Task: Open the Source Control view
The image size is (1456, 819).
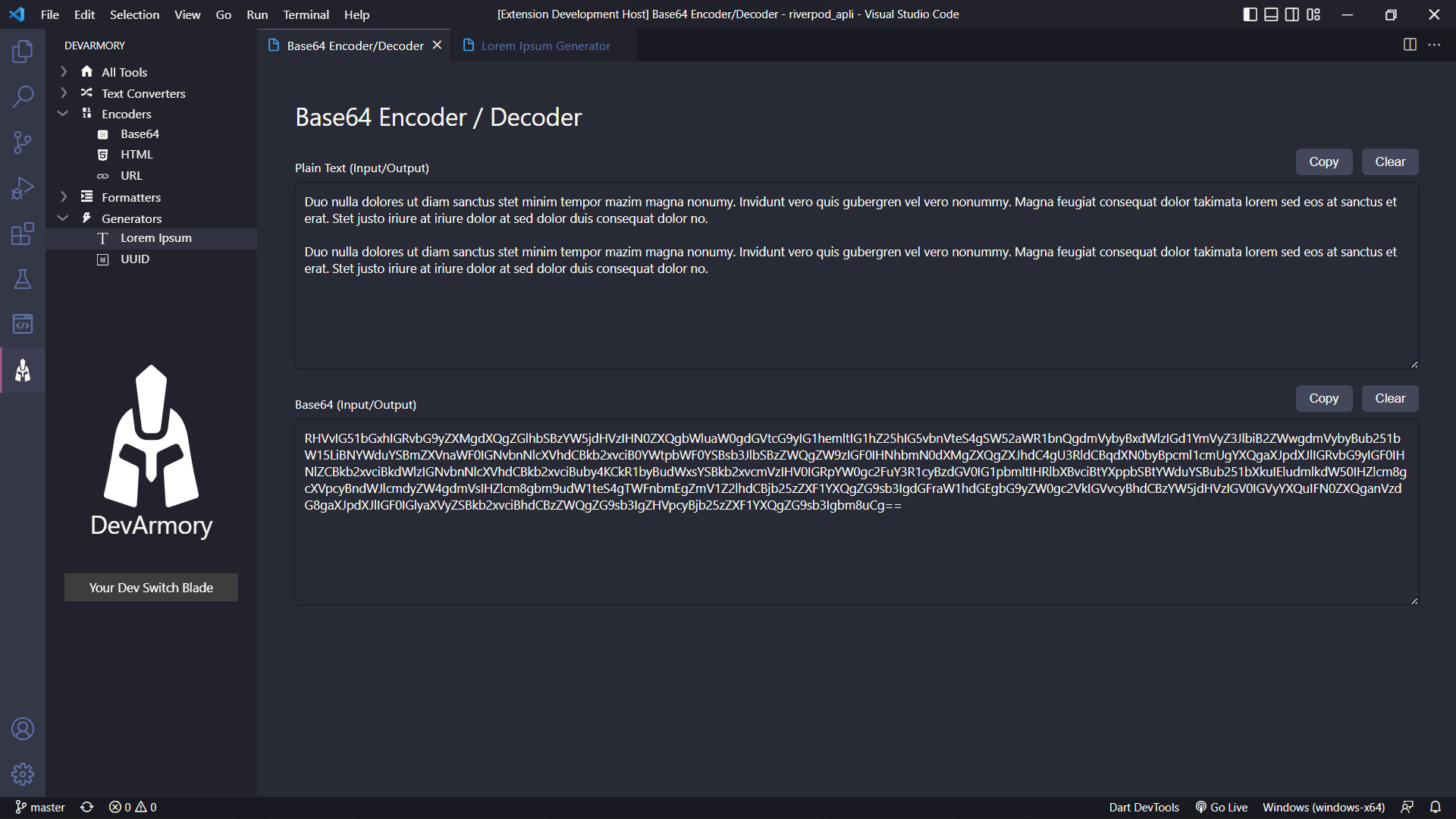Action: (x=23, y=142)
